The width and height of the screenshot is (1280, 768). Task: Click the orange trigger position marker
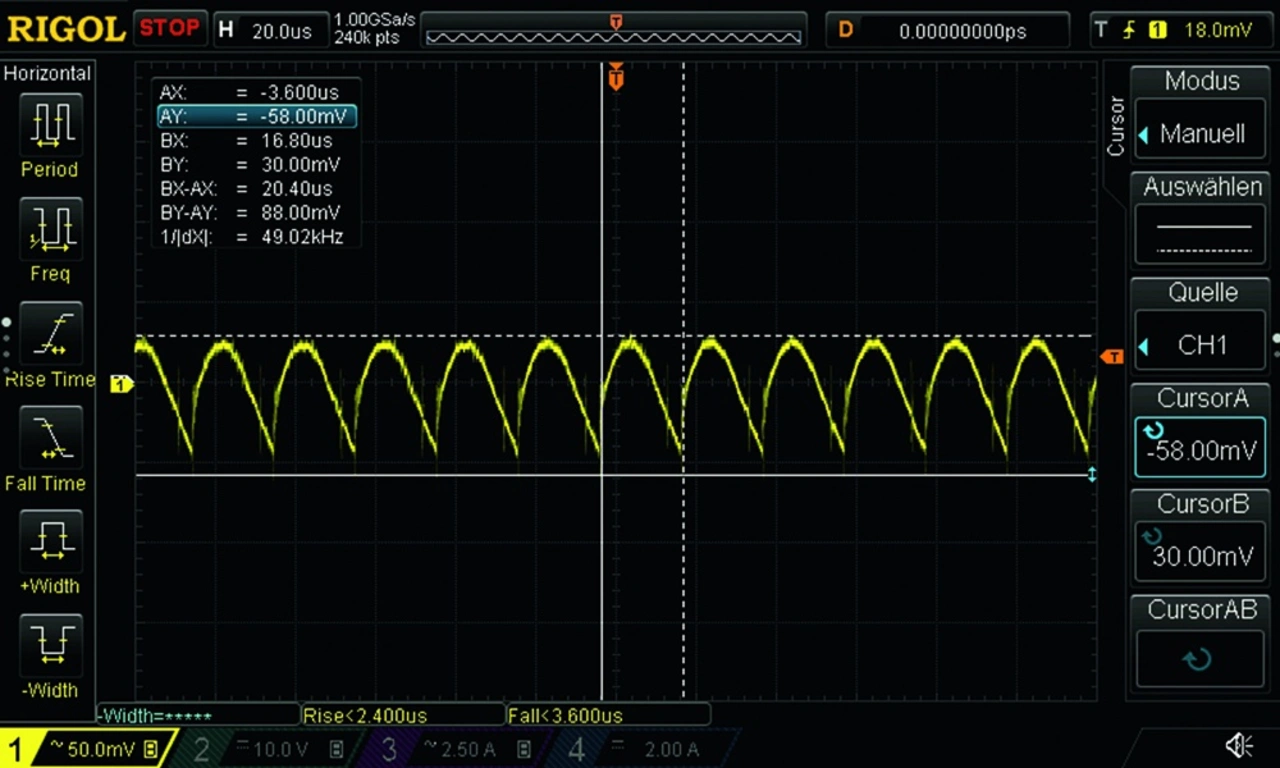616,77
